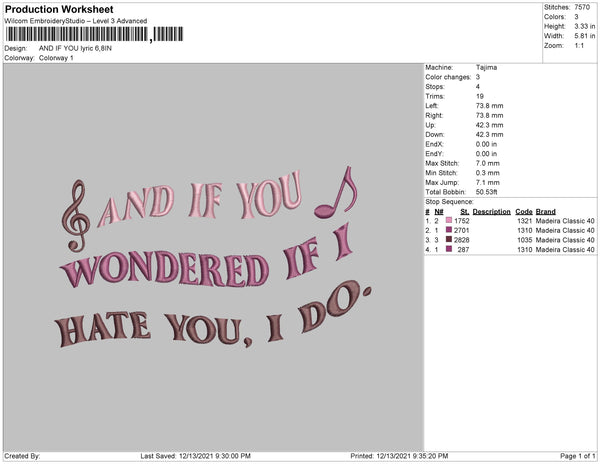
Task: Click the Brand column header
Action: click(545, 212)
